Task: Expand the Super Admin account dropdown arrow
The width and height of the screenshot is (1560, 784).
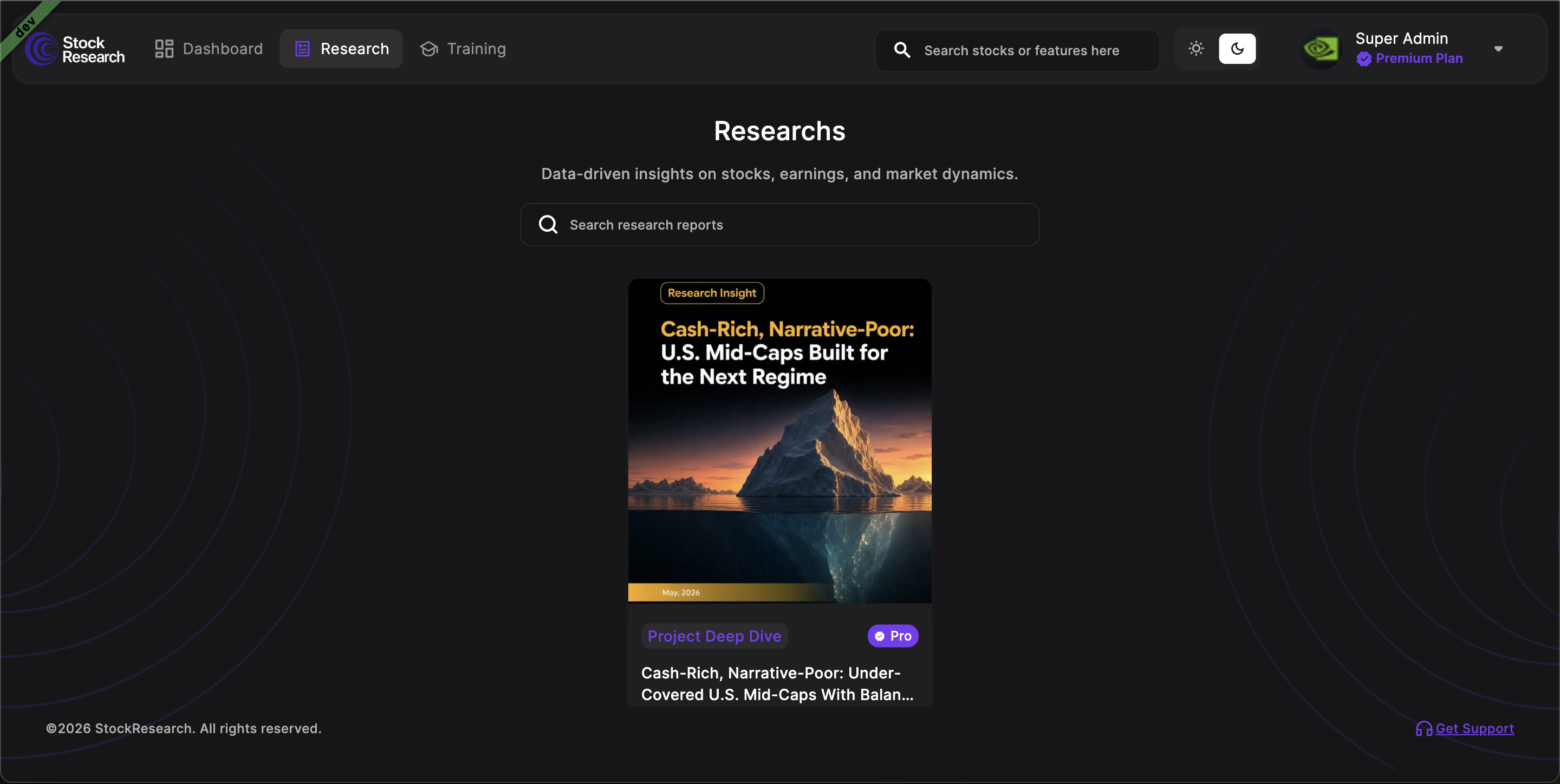Action: 1498,49
